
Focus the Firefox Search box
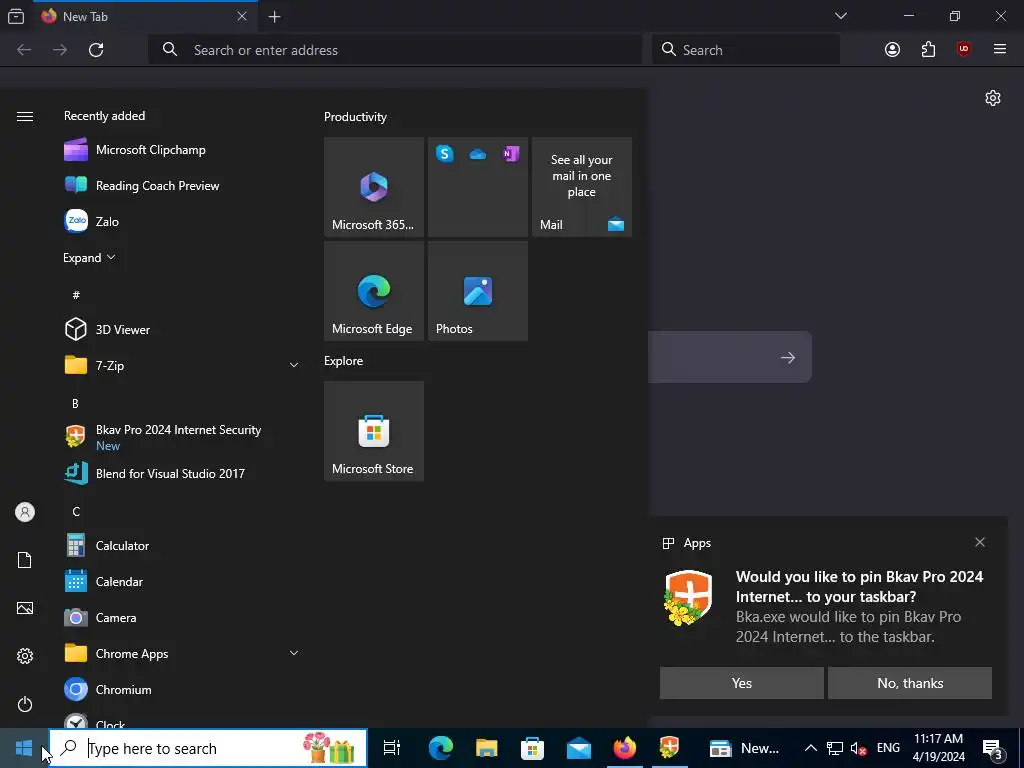click(746, 50)
